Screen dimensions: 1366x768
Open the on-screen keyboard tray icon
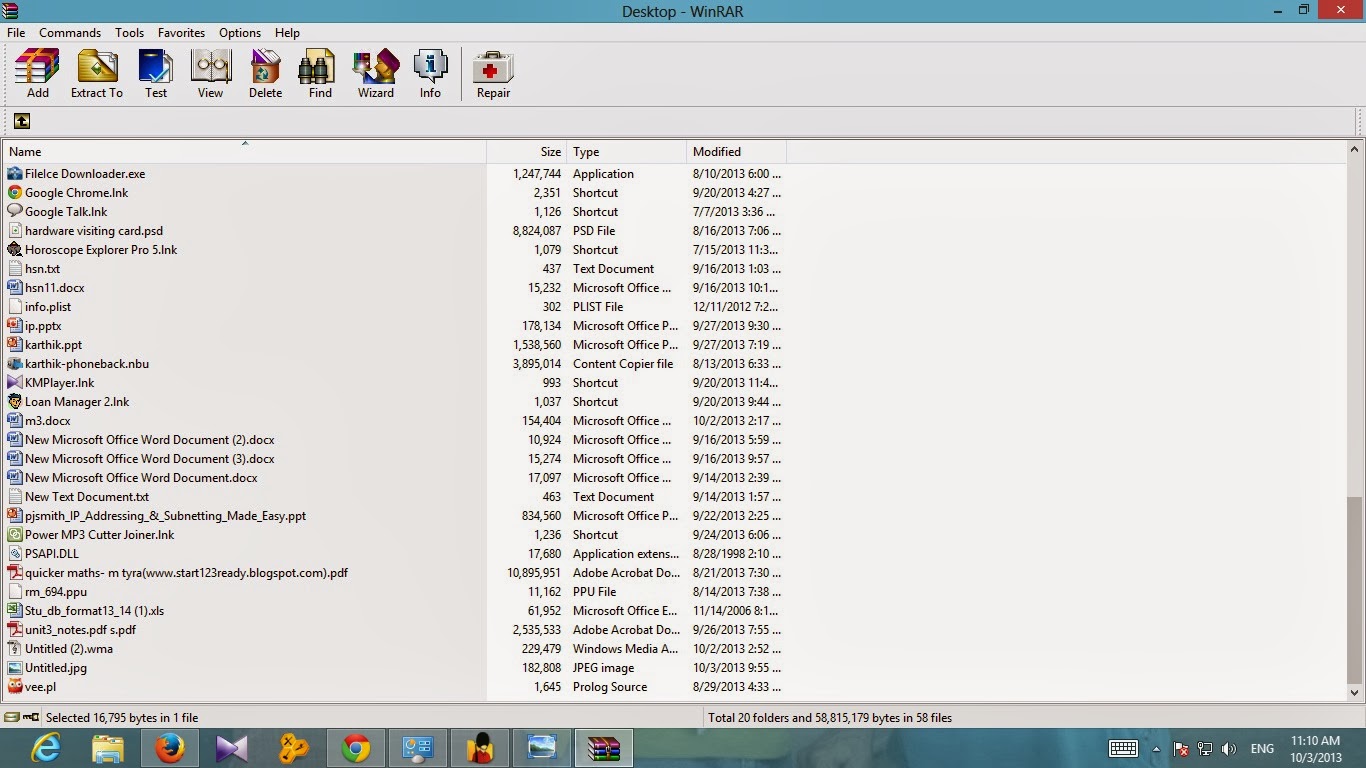[x=1123, y=748]
